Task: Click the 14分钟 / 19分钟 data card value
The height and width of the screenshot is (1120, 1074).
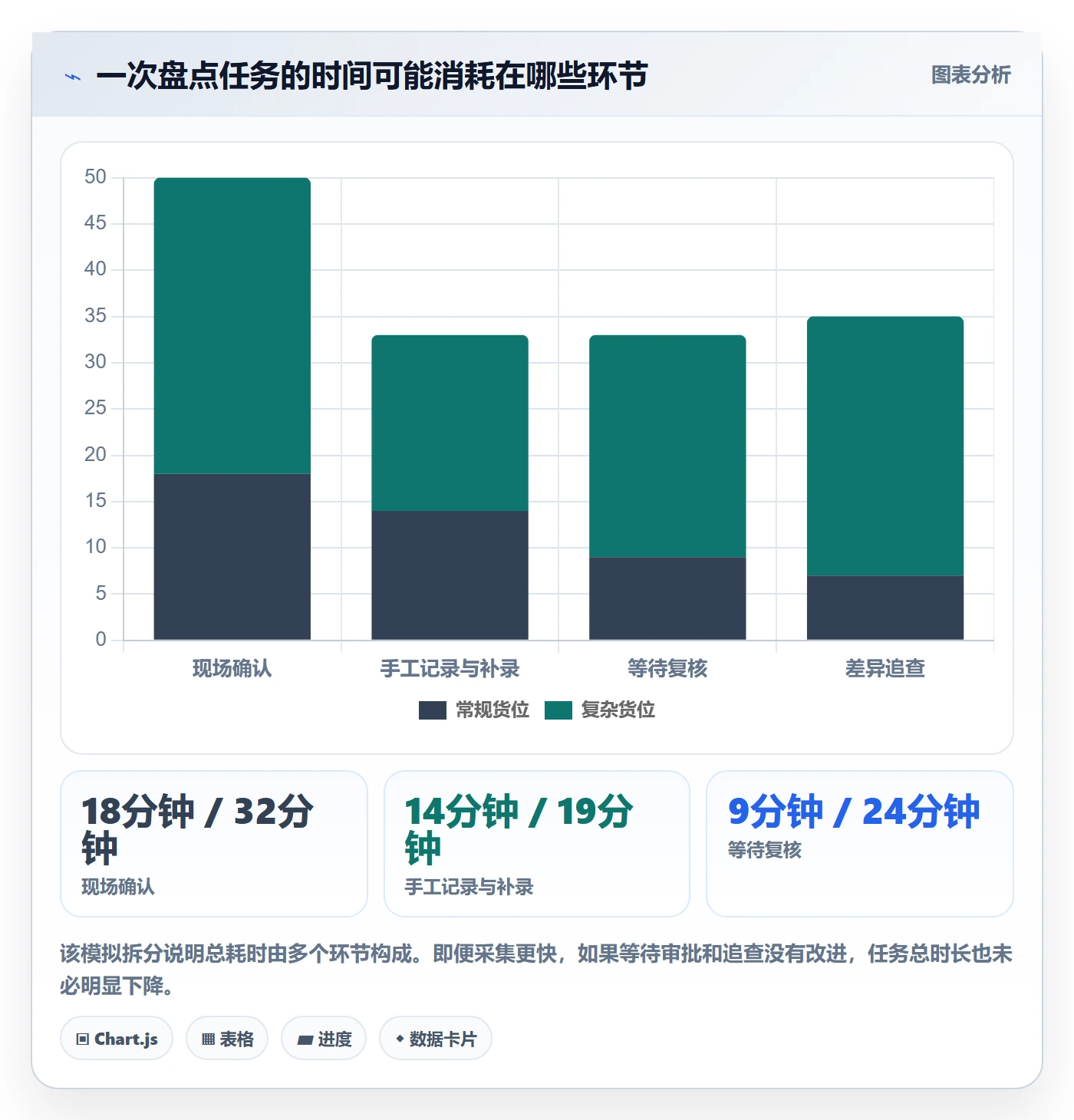Action: tap(519, 829)
